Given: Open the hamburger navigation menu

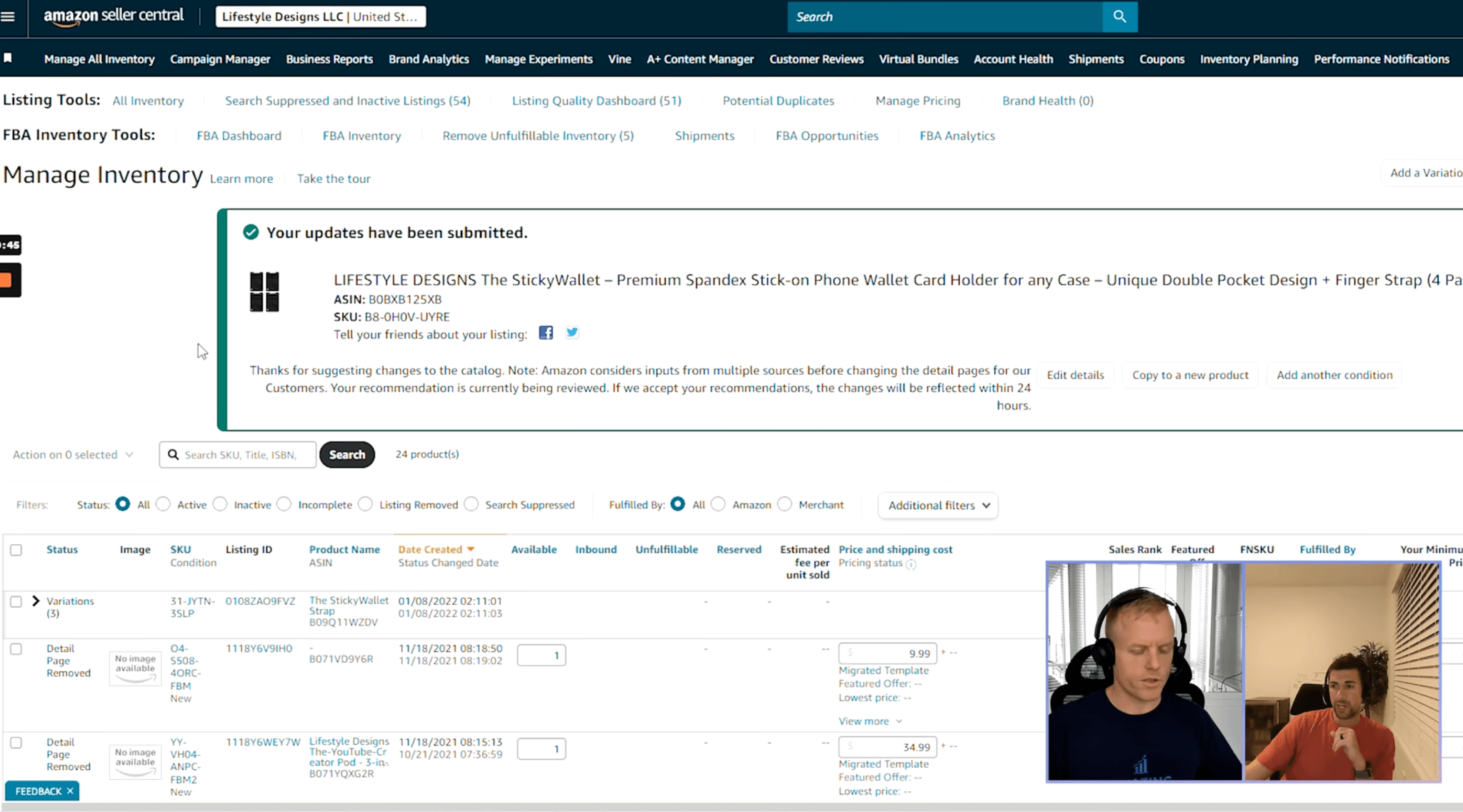Looking at the screenshot, I should click(8, 16).
